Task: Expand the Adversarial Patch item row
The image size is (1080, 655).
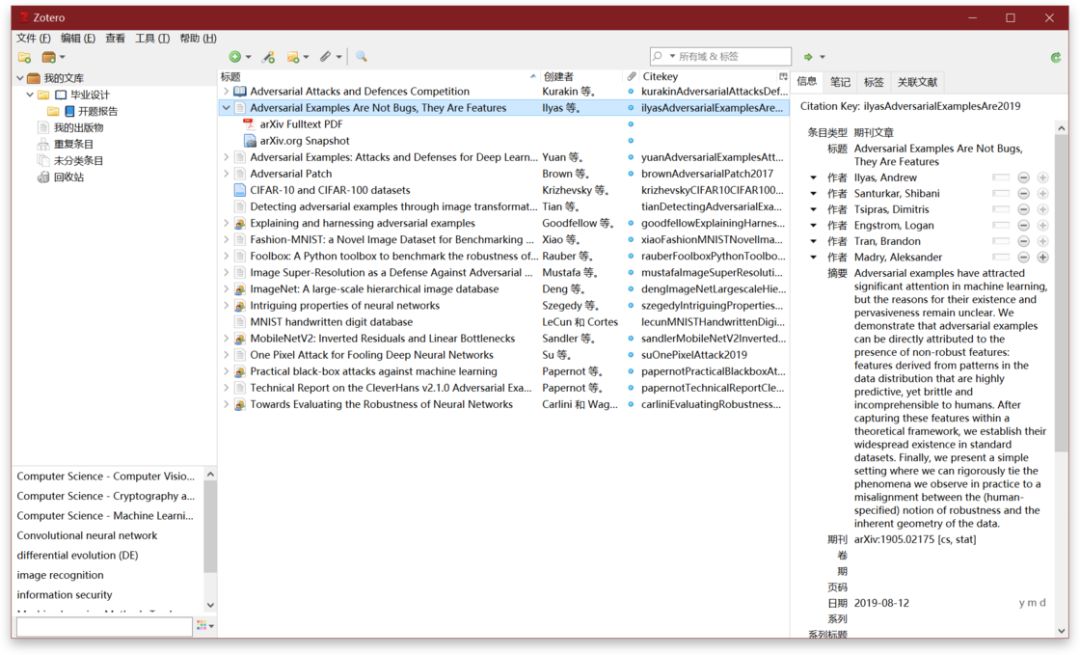Action: pyautogui.click(x=226, y=174)
